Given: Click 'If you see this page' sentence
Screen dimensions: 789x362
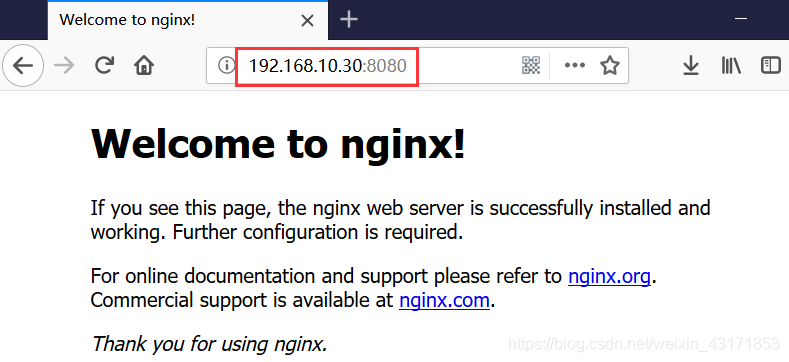Looking at the screenshot, I should pyautogui.click(x=400, y=221).
